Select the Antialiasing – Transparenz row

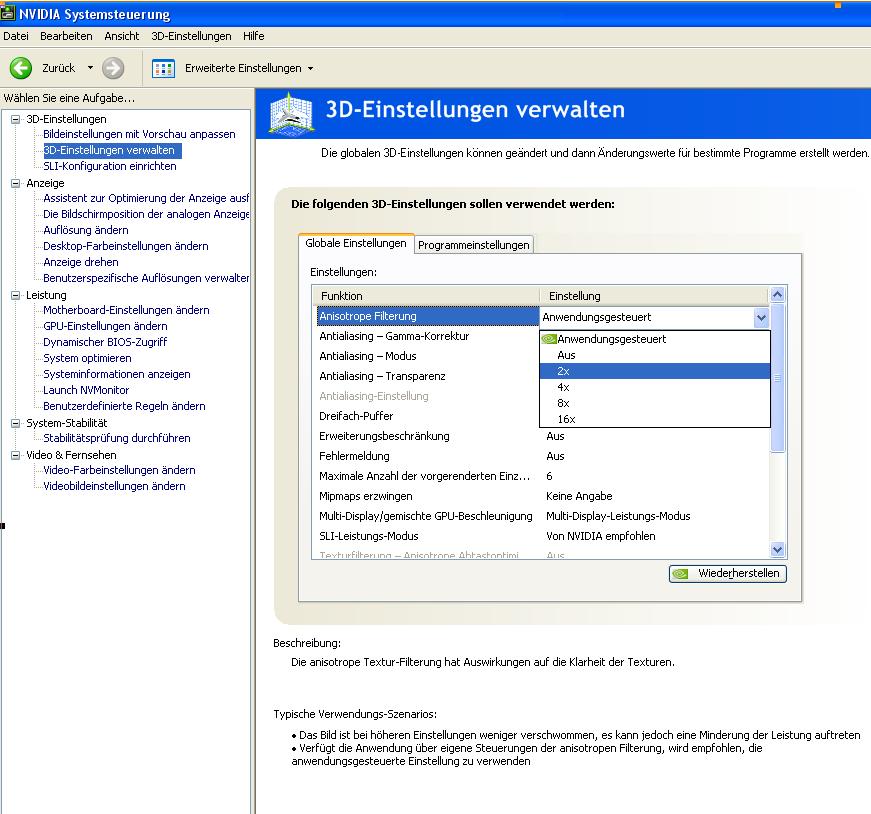pyautogui.click(x=428, y=376)
